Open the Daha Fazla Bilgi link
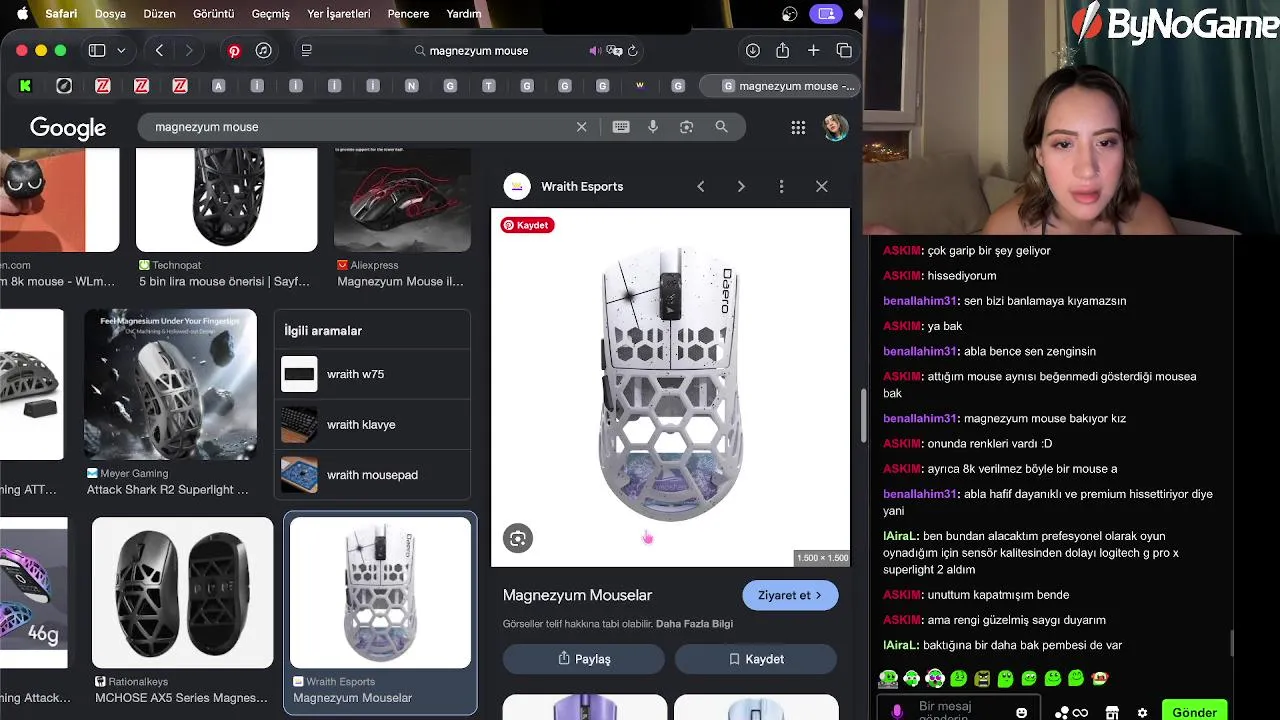This screenshot has width=1280, height=720. (694, 624)
